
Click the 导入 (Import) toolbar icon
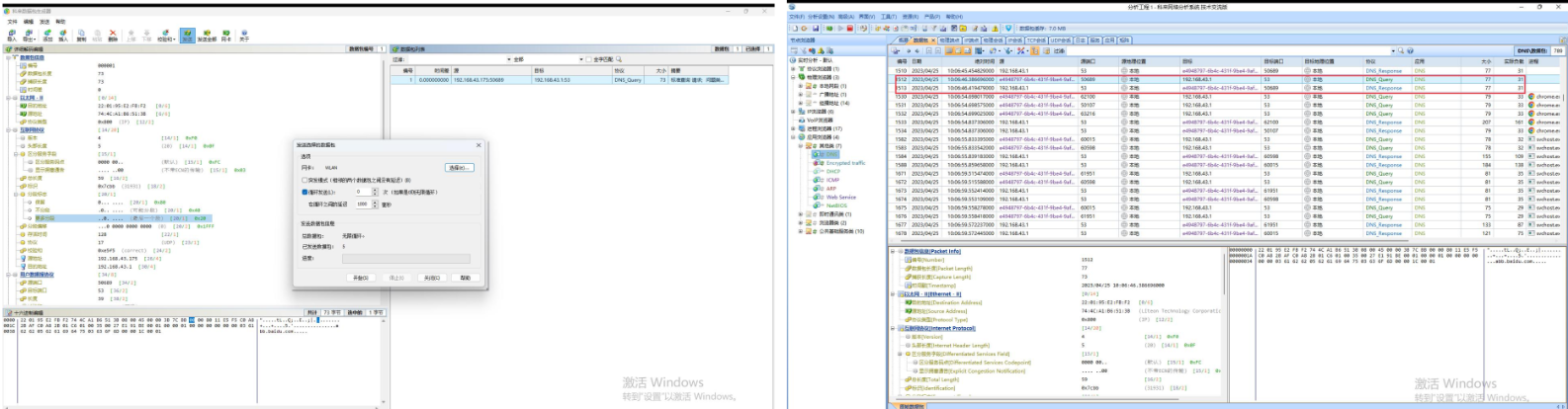coord(11,35)
